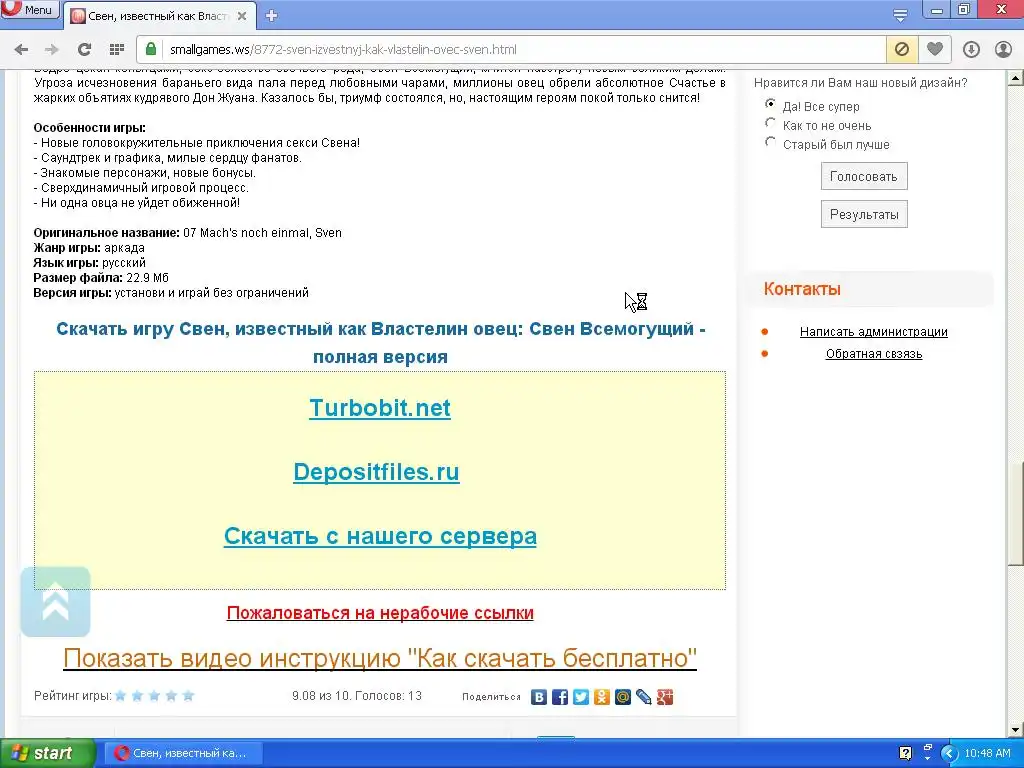Screen dimensions: 1024x768
Task: Click Пожаловаться на нерабочие ссылки link
Action: [x=380, y=613]
